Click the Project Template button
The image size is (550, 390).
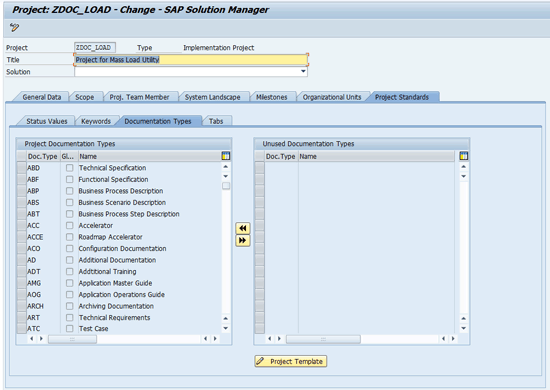tap(291, 361)
